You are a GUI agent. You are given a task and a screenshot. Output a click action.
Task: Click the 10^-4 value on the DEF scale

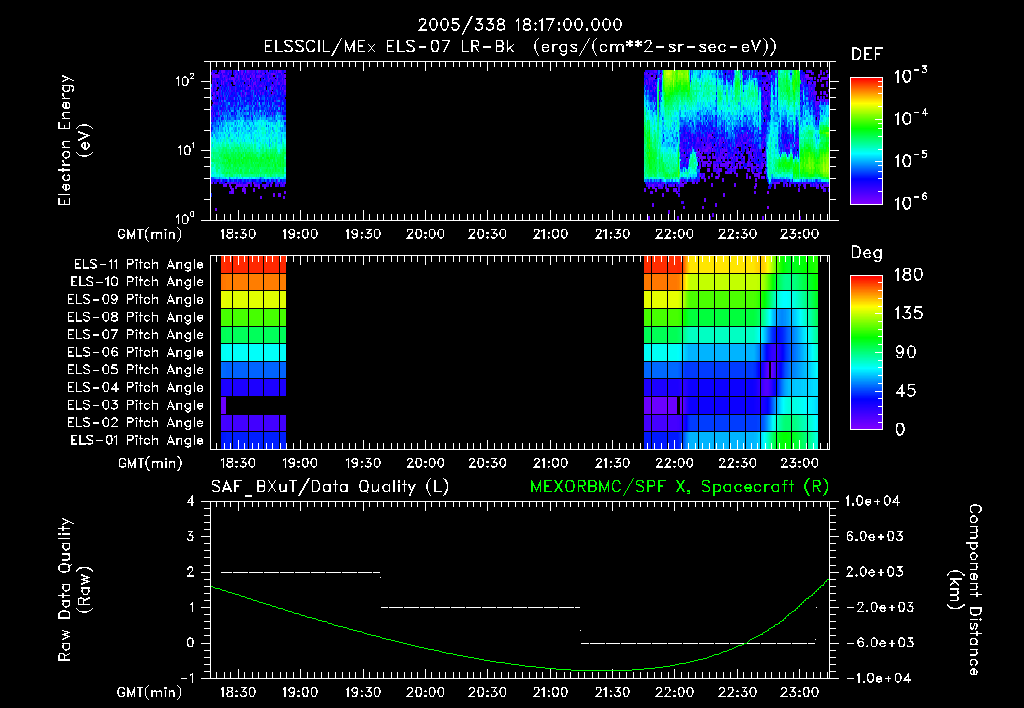tap(911, 118)
